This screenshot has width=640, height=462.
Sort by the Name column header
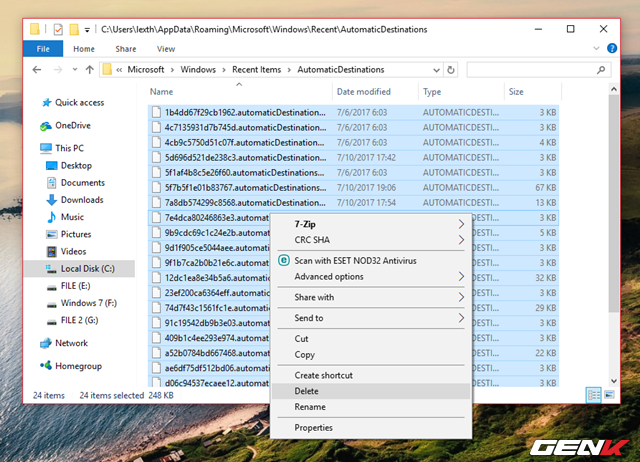click(x=161, y=92)
